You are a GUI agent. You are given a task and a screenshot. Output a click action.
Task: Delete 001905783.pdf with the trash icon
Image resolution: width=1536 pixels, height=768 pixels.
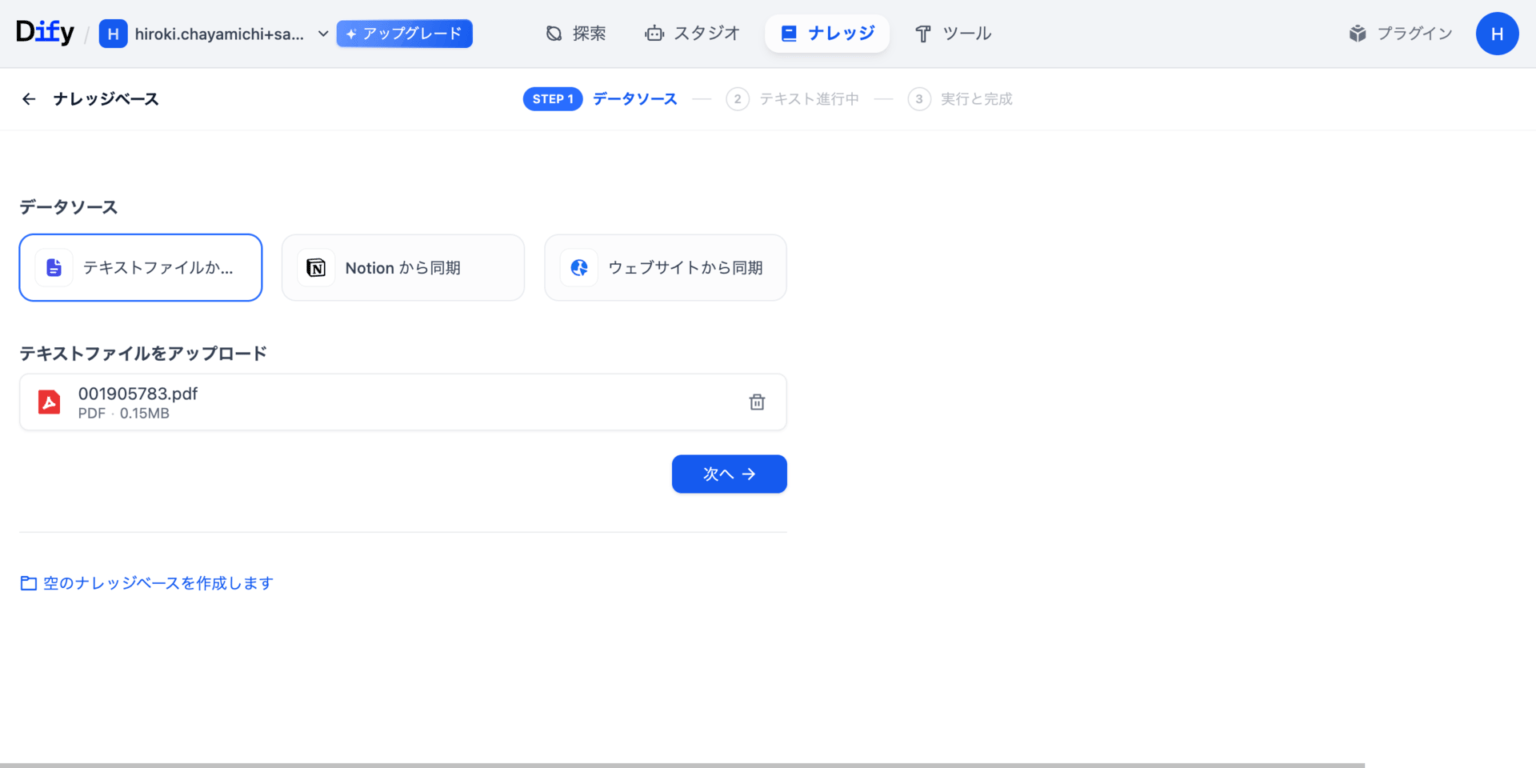click(x=757, y=401)
